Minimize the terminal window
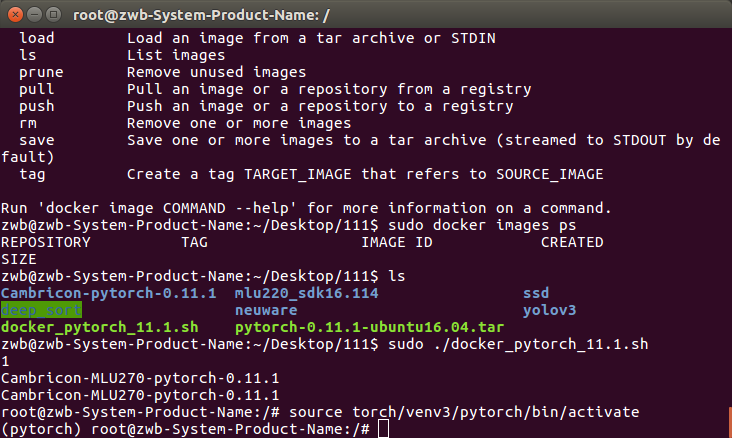Screen dimensions: 732x438 click(x=35, y=15)
